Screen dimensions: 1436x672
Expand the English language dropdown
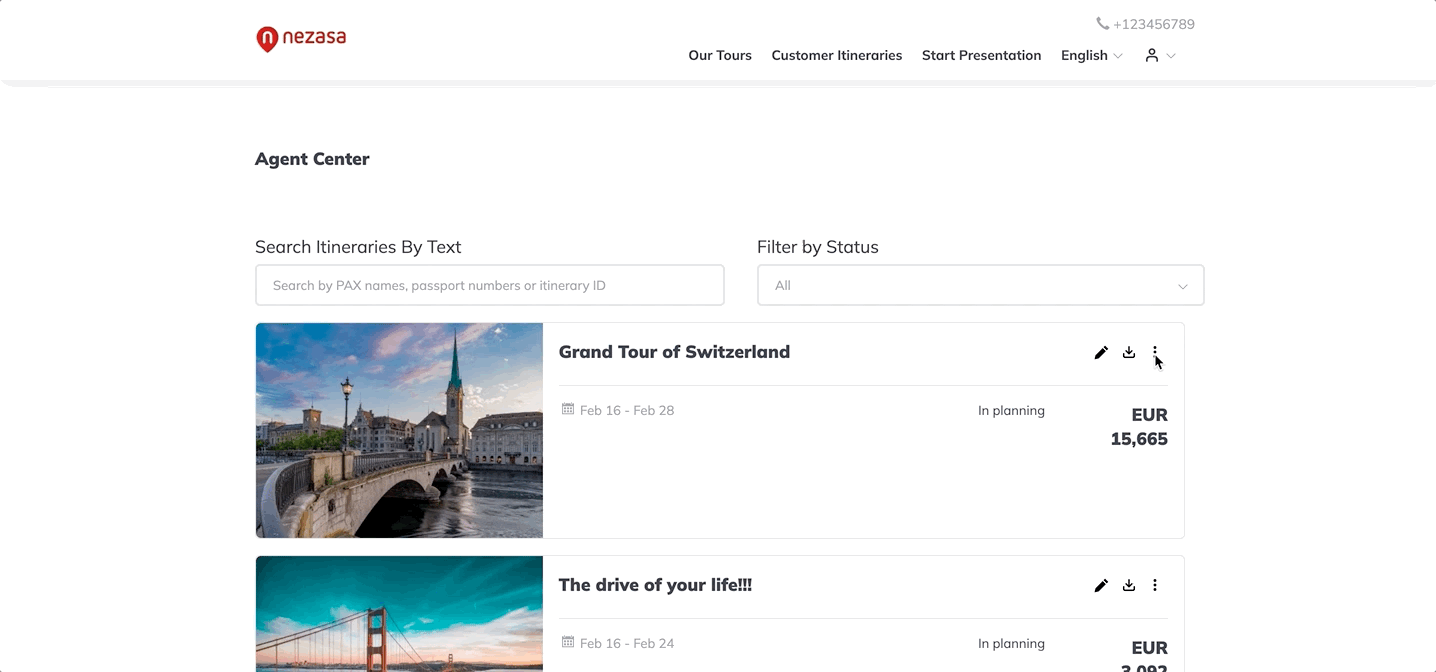coord(1092,55)
